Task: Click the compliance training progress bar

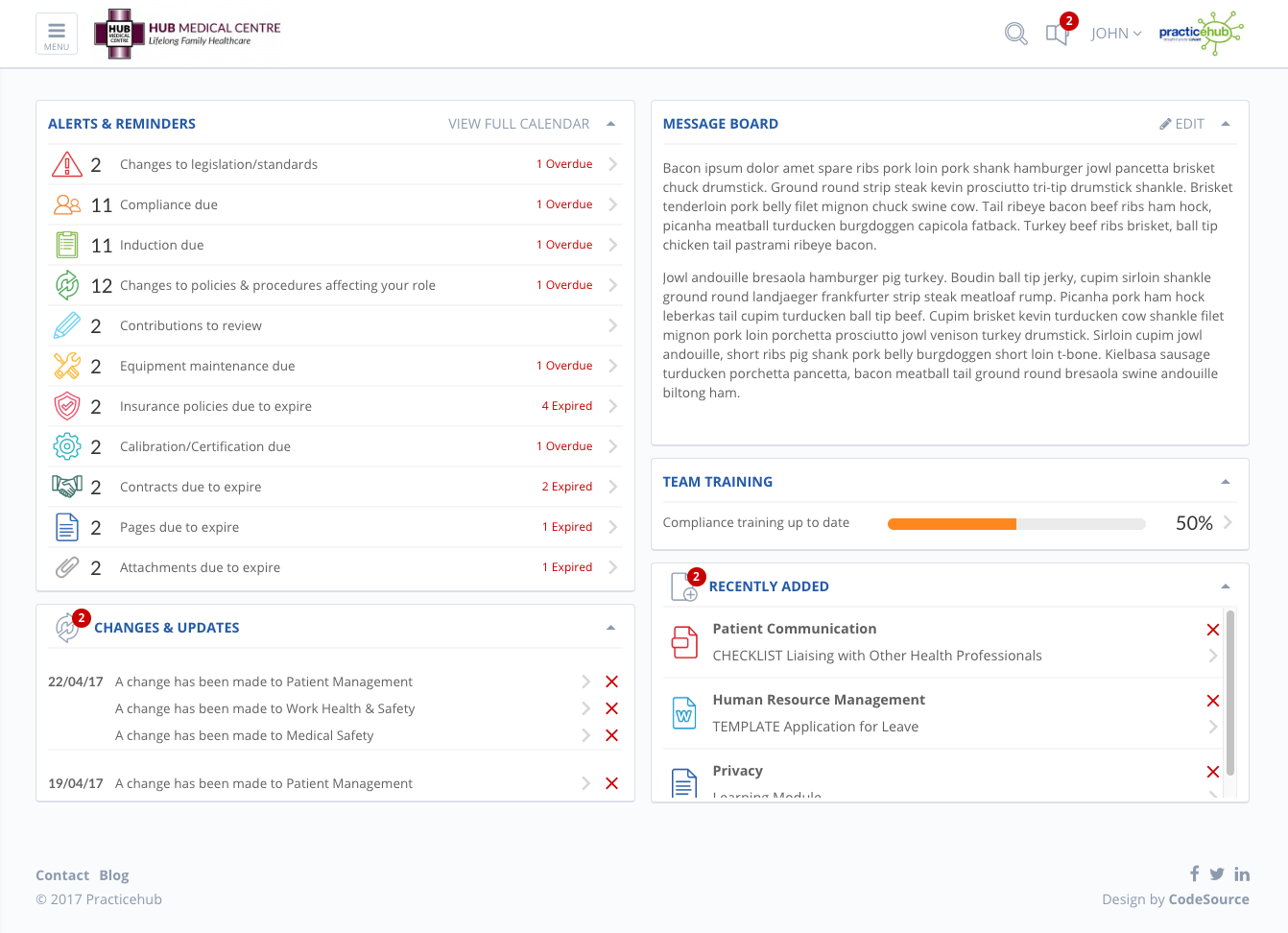Action: pyautogui.click(x=1015, y=524)
